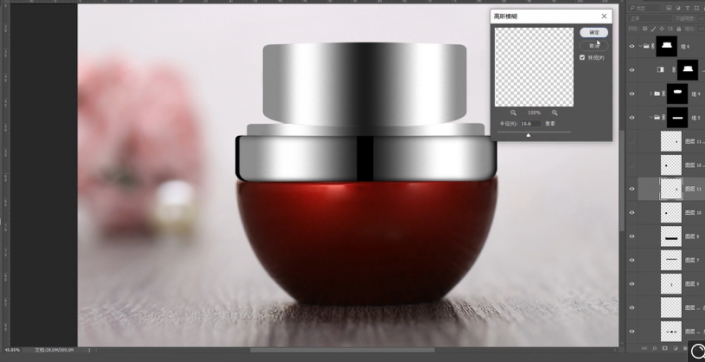The height and width of the screenshot is (362, 705).
Task: Click the link layers icon
Action: [644, 348]
